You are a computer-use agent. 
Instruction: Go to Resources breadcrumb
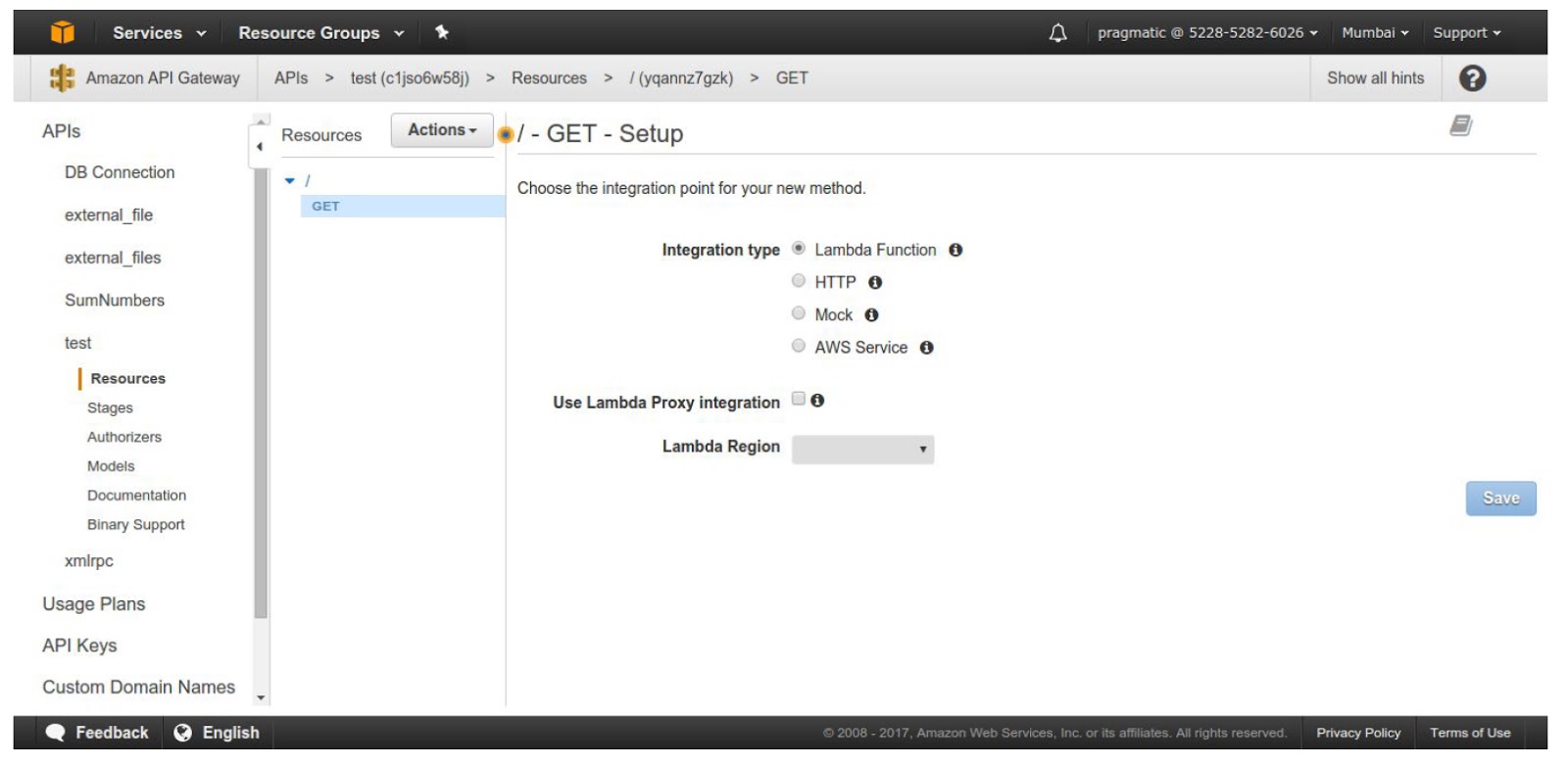pyautogui.click(x=549, y=78)
